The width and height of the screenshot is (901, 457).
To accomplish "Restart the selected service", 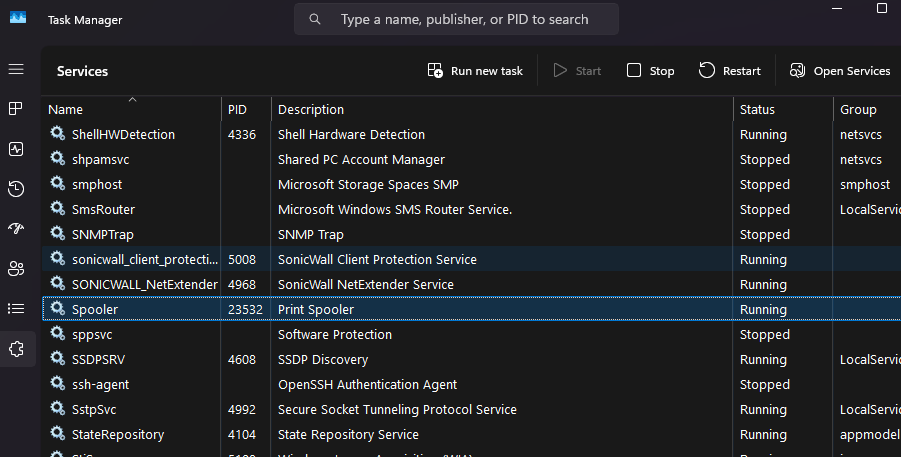I will [x=730, y=71].
